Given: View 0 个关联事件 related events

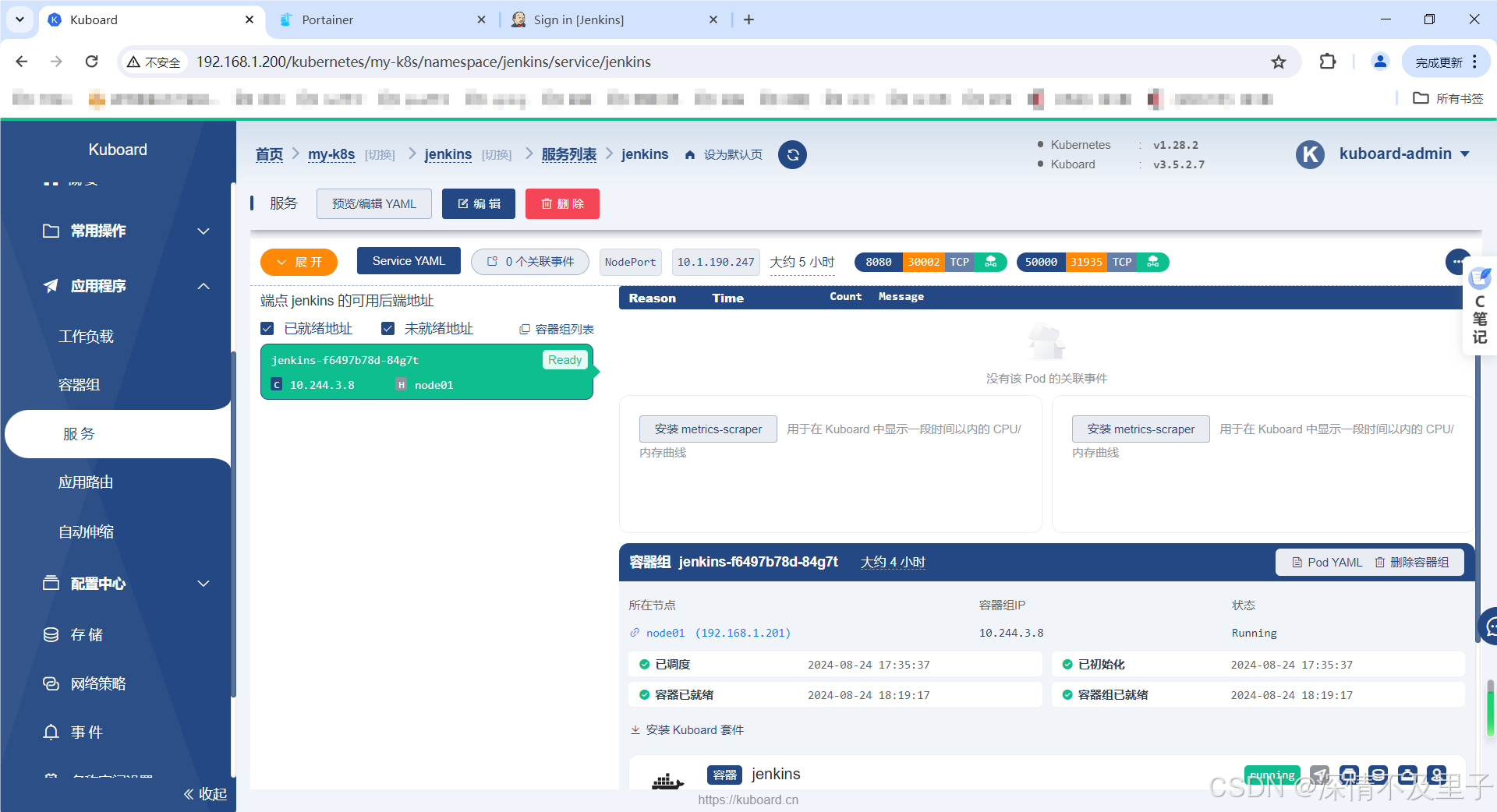Looking at the screenshot, I should click(x=530, y=262).
